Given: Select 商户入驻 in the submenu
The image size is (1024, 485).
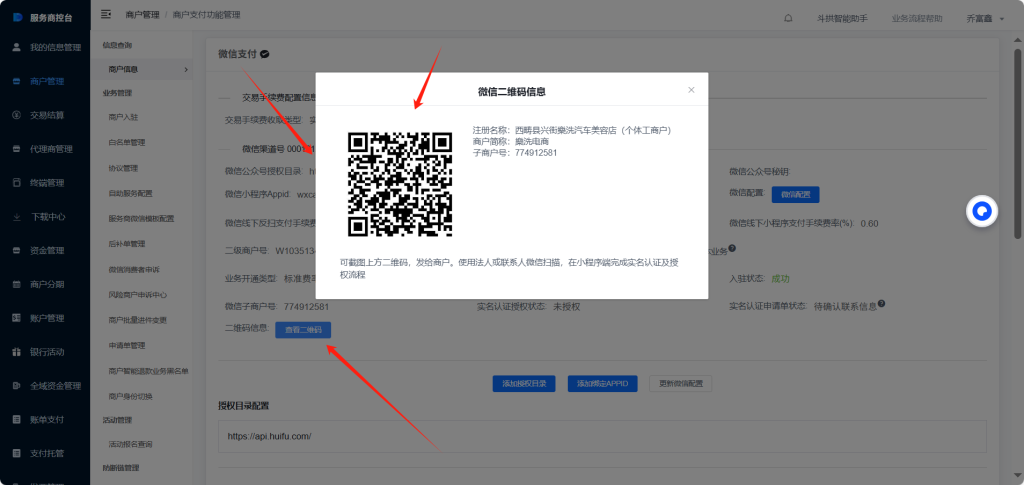Looking at the screenshot, I should coord(123,117).
